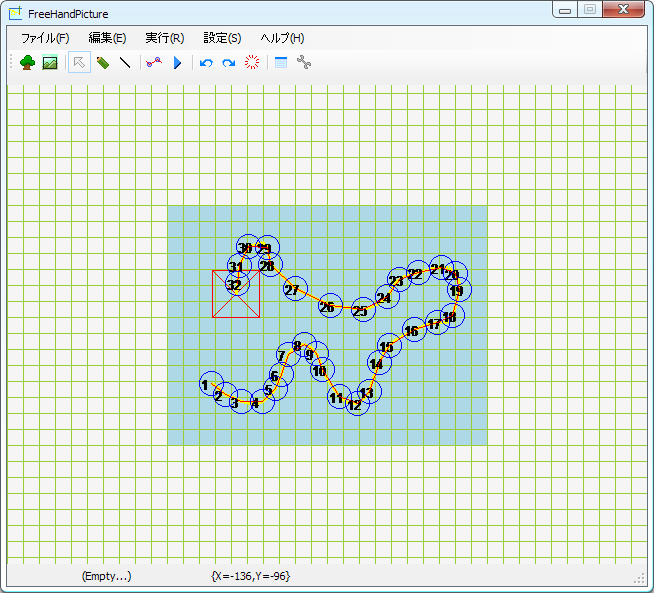
Task: Open the blue window panel icon
Action: [281, 63]
